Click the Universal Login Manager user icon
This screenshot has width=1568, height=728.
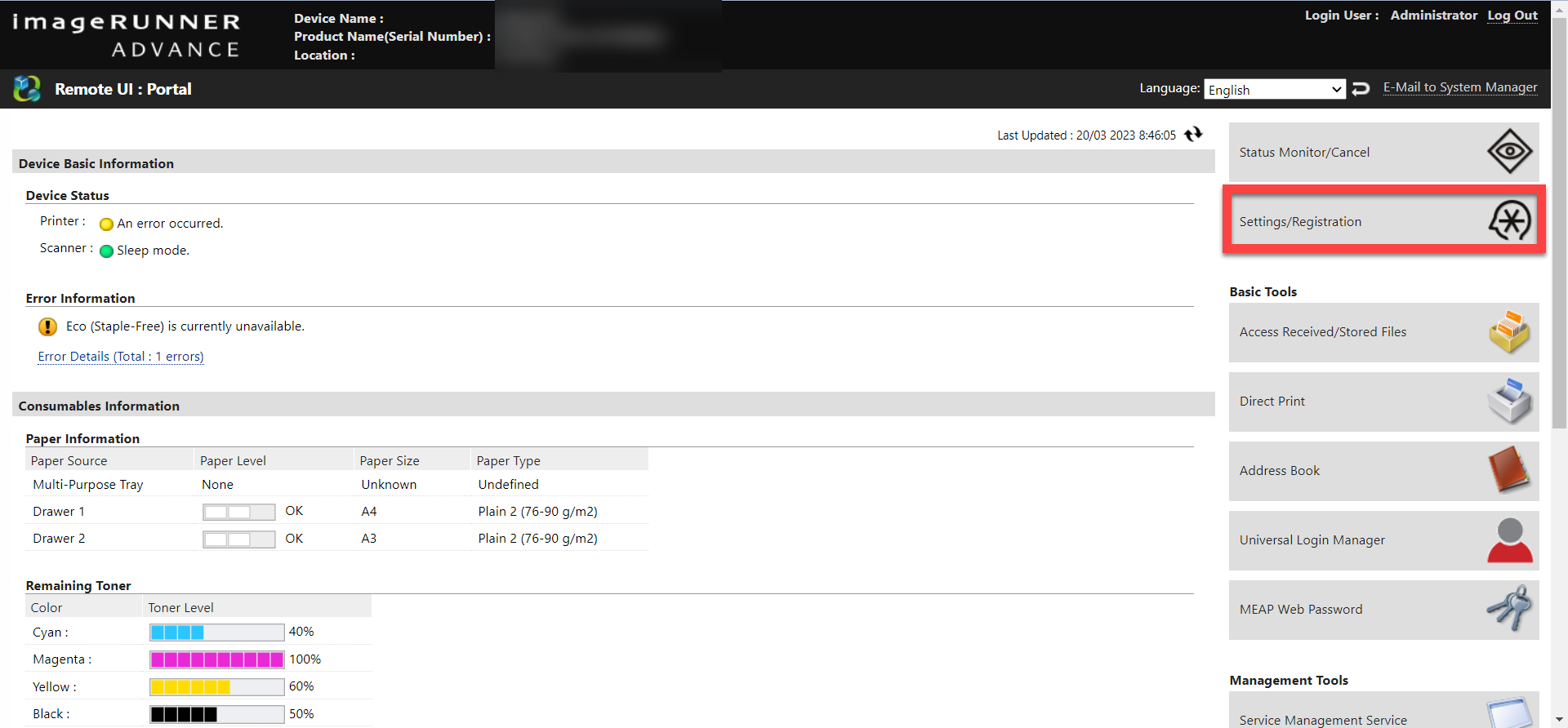1509,540
